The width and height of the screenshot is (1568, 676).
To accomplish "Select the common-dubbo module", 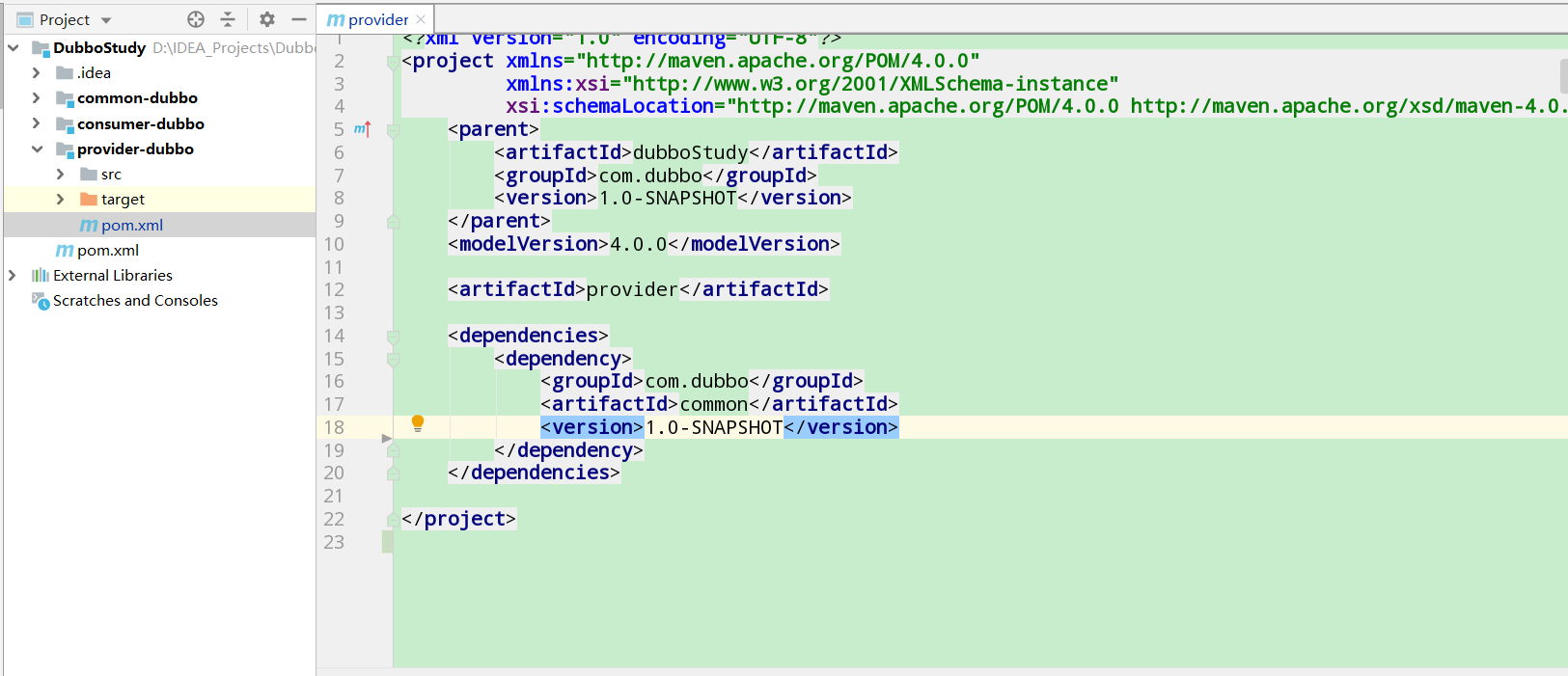I will (x=137, y=97).
